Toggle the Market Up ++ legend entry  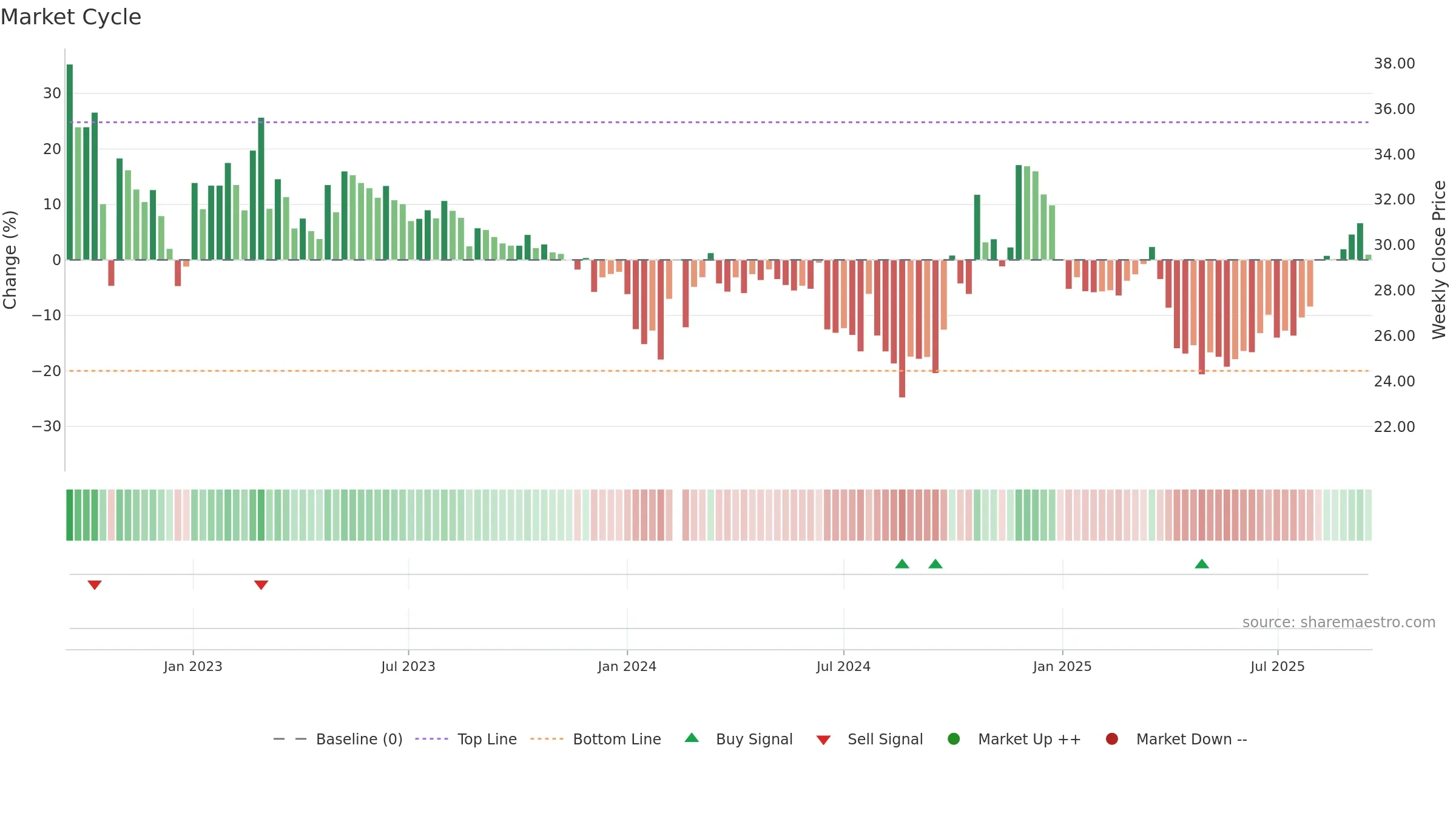[1014, 739]
